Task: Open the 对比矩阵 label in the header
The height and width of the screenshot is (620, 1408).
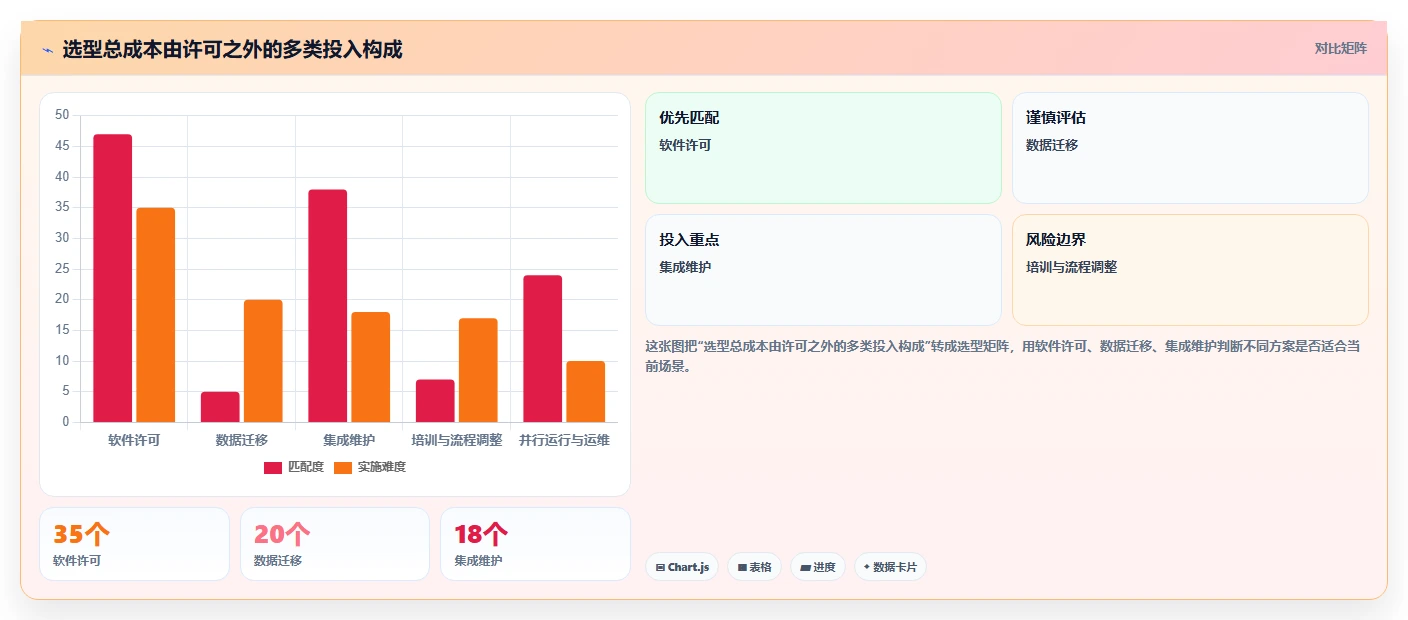Action: 1340,48
